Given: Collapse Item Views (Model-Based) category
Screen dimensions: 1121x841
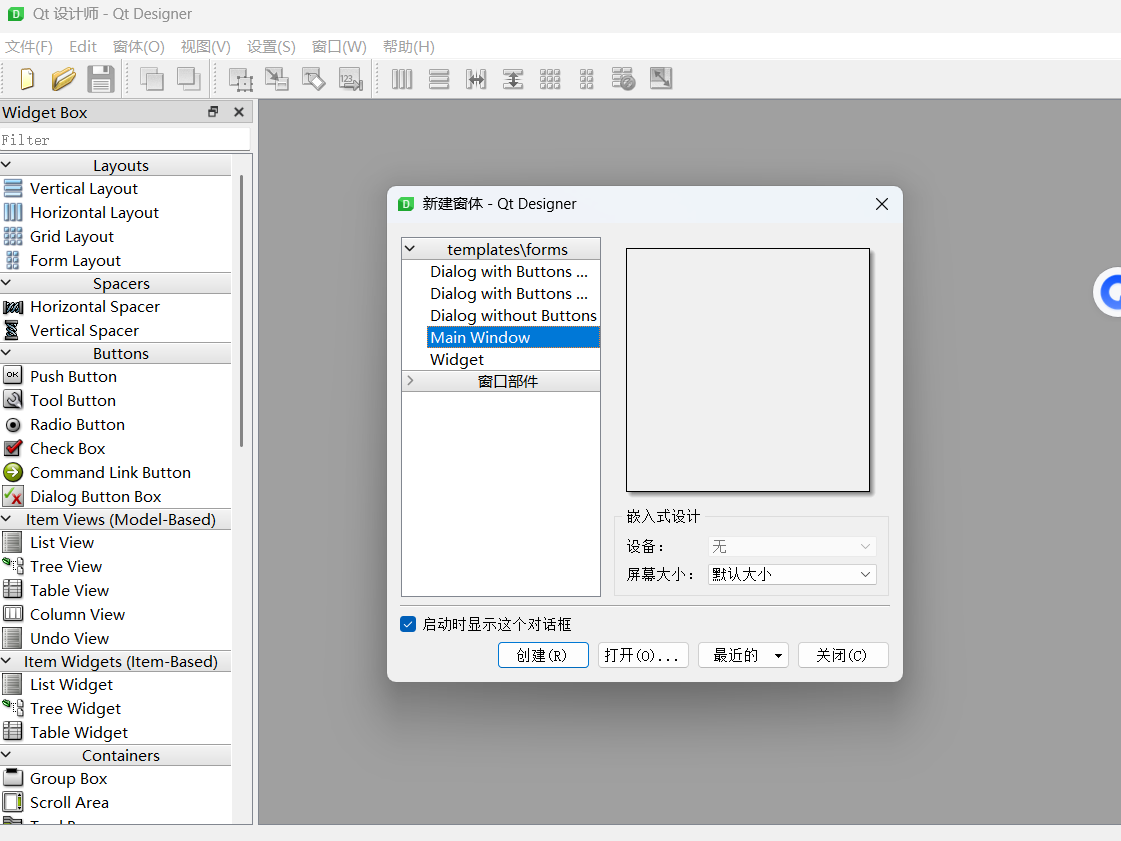Looking at the screenshot, I should point(6,519).
